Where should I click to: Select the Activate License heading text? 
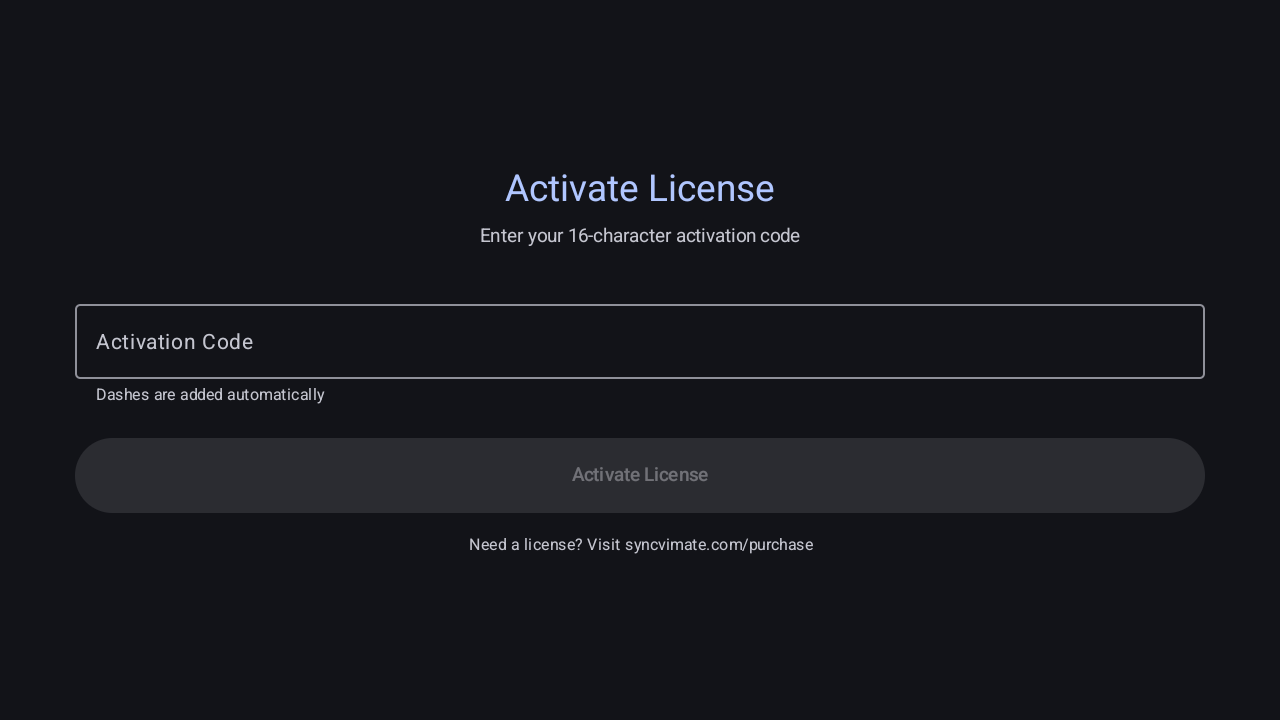point(640,188)
